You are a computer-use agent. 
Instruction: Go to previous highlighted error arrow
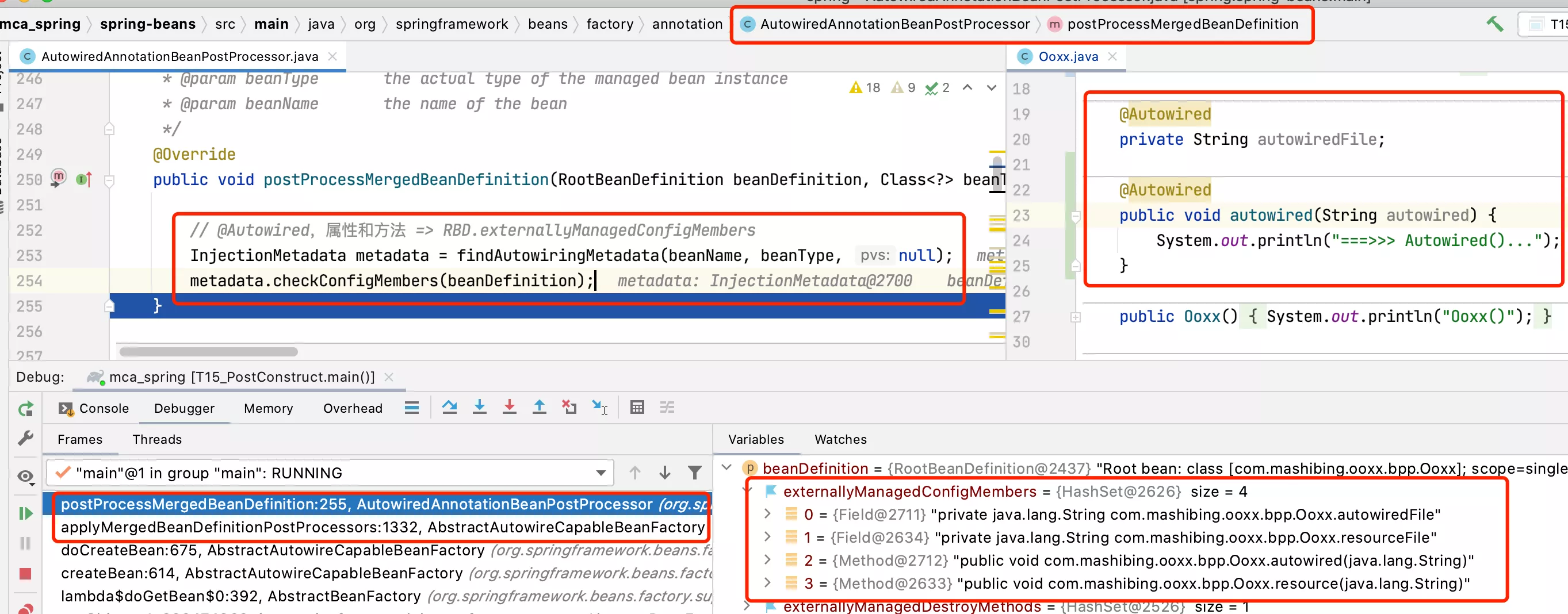967,87
